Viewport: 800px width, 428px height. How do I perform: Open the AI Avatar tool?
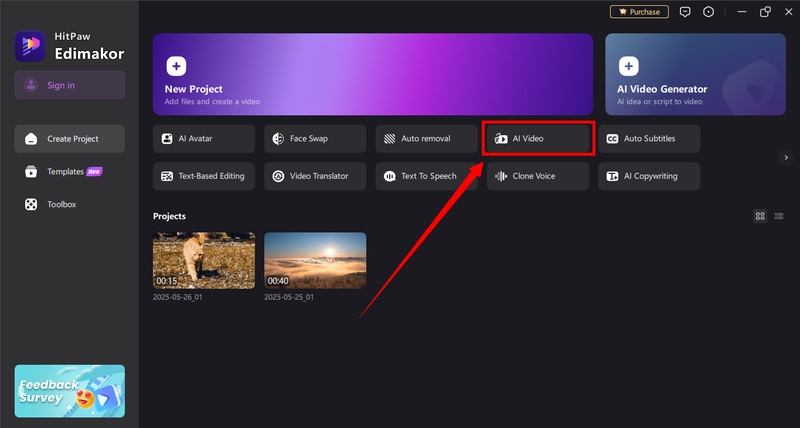(x=204, y=139)
